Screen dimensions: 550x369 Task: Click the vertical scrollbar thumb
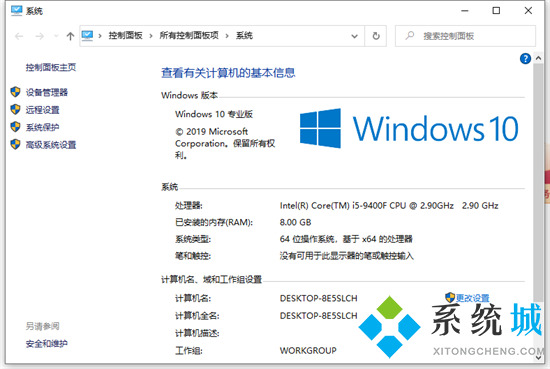tap(538, 182)
